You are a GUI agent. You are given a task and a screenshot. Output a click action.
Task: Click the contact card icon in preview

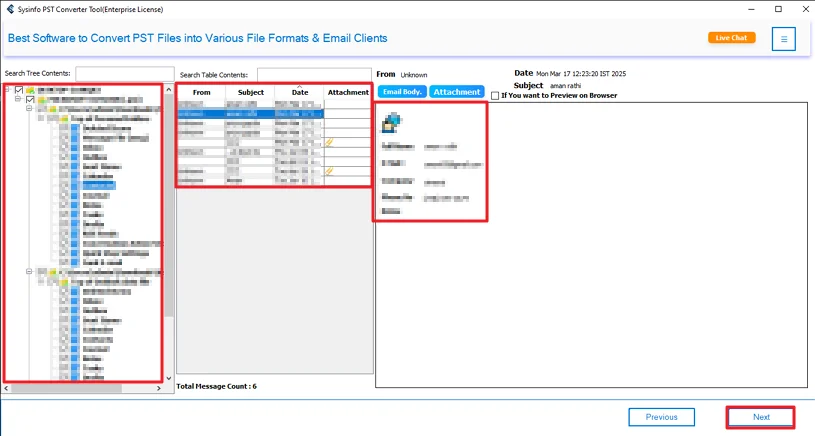391,123
